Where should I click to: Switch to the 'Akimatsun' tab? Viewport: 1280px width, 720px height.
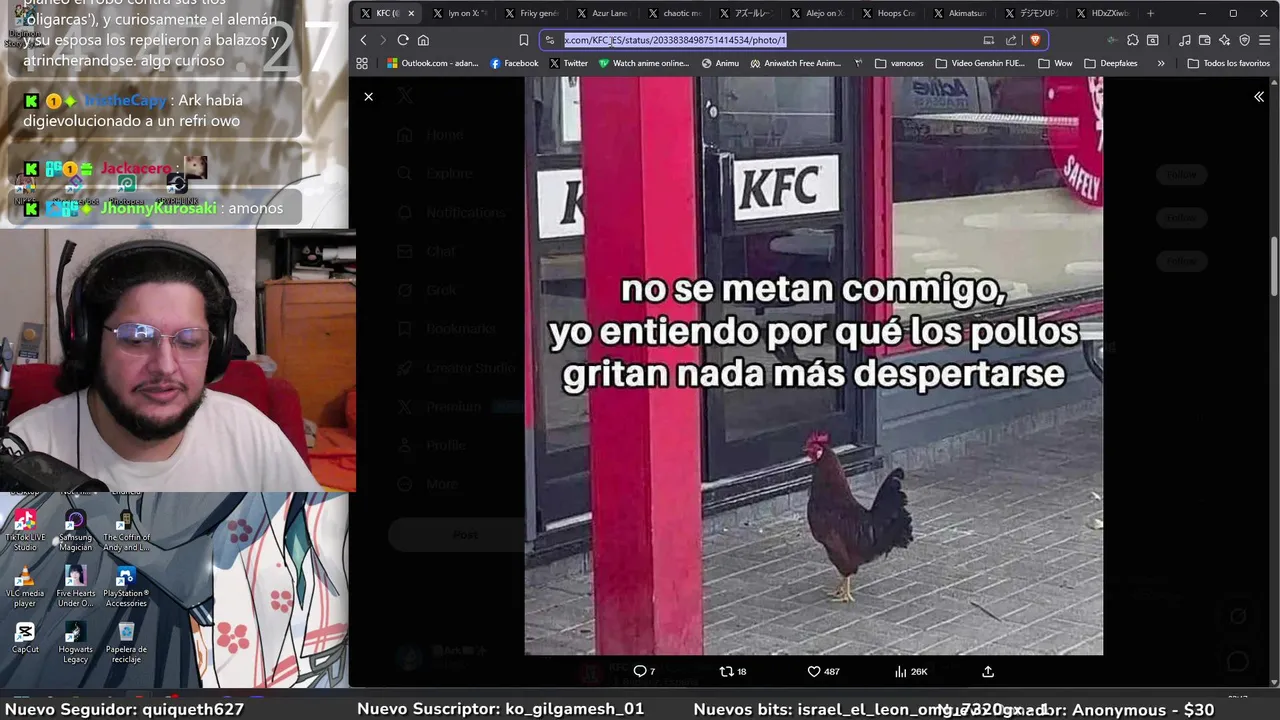tap(959, 13)
